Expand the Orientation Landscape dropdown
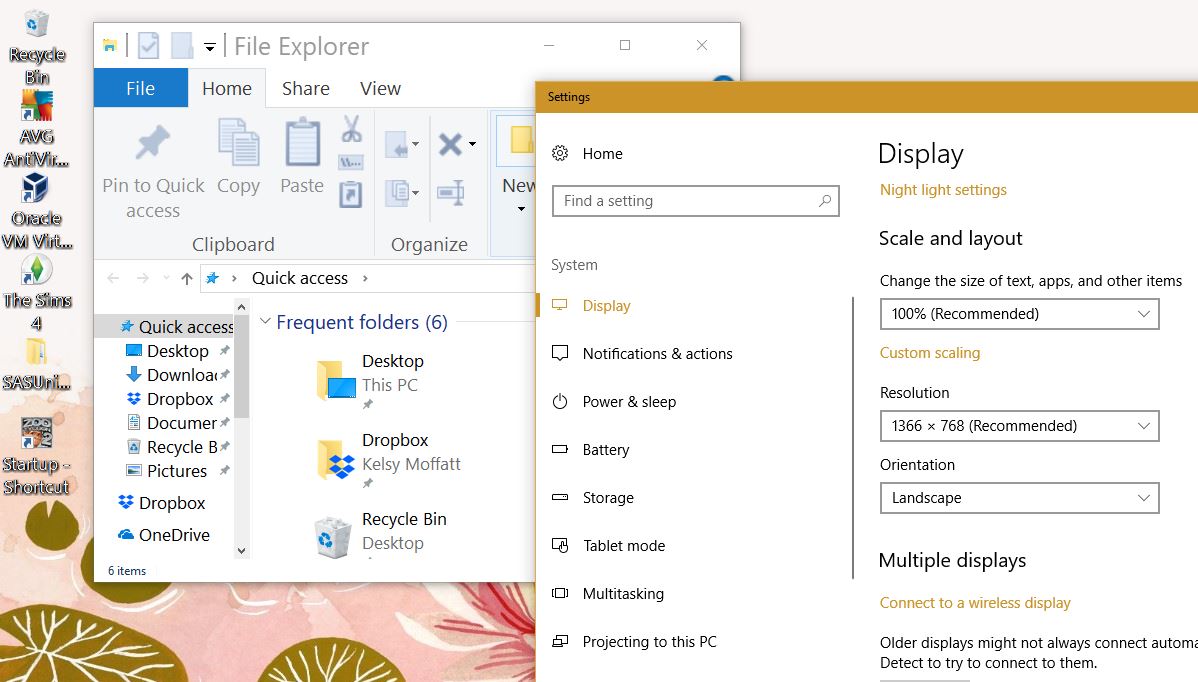Viewport: 1198px width, 682px height. pos(1019,498)
